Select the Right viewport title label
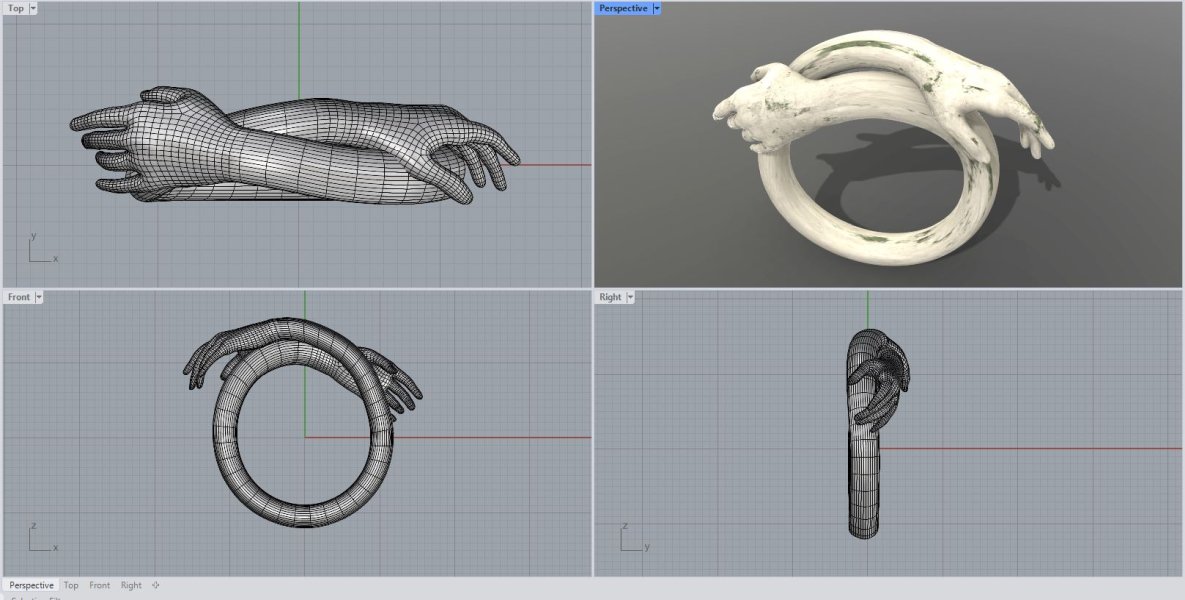Viewport: 1185px width, 600px height. point(610,297)
